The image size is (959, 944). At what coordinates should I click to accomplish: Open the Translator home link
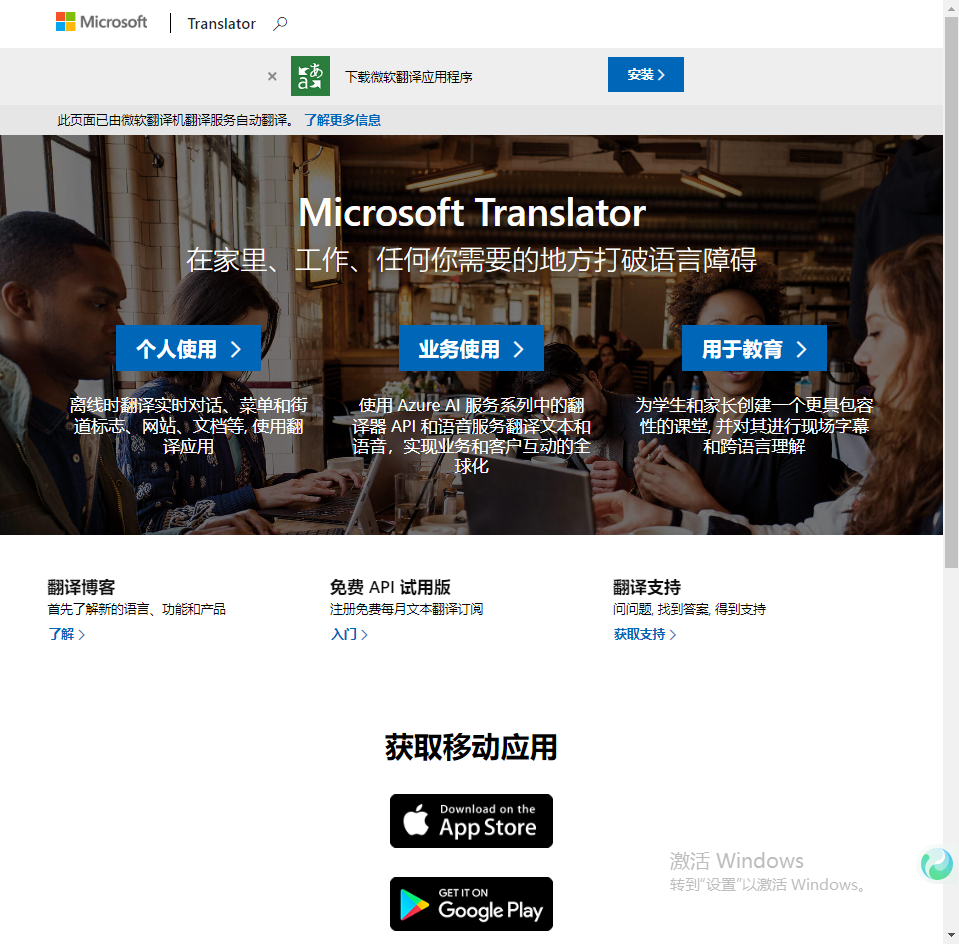pyautogui.click(x=221, y=23)
